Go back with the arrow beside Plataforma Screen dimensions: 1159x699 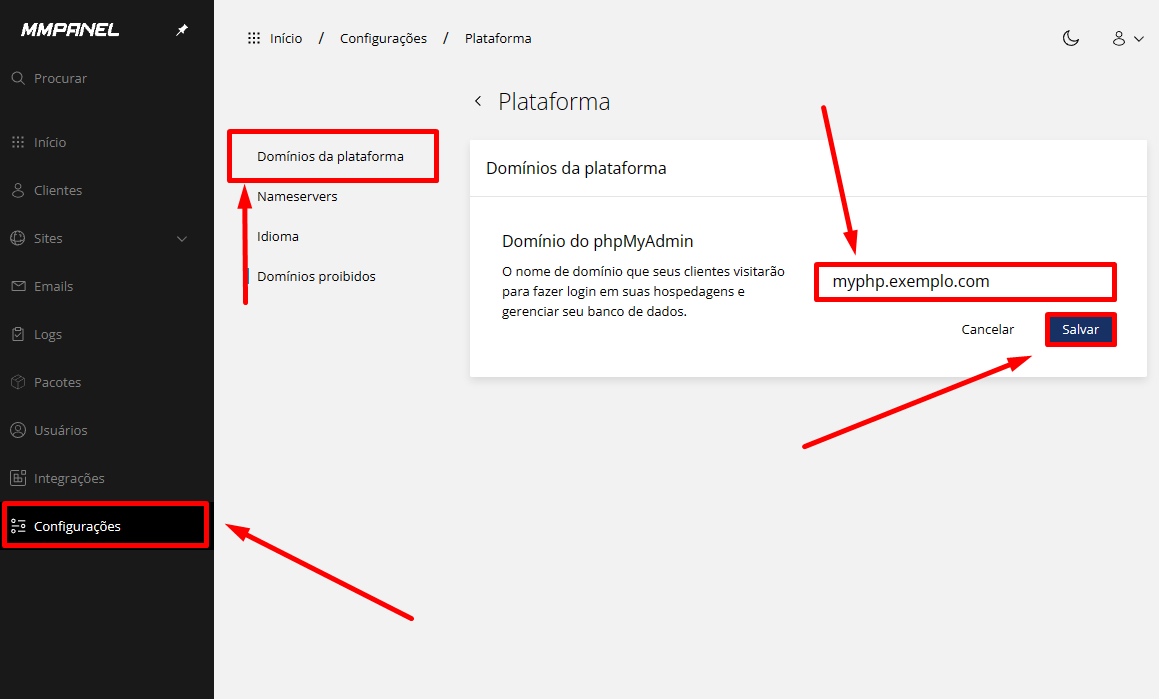tap(478, 101)
